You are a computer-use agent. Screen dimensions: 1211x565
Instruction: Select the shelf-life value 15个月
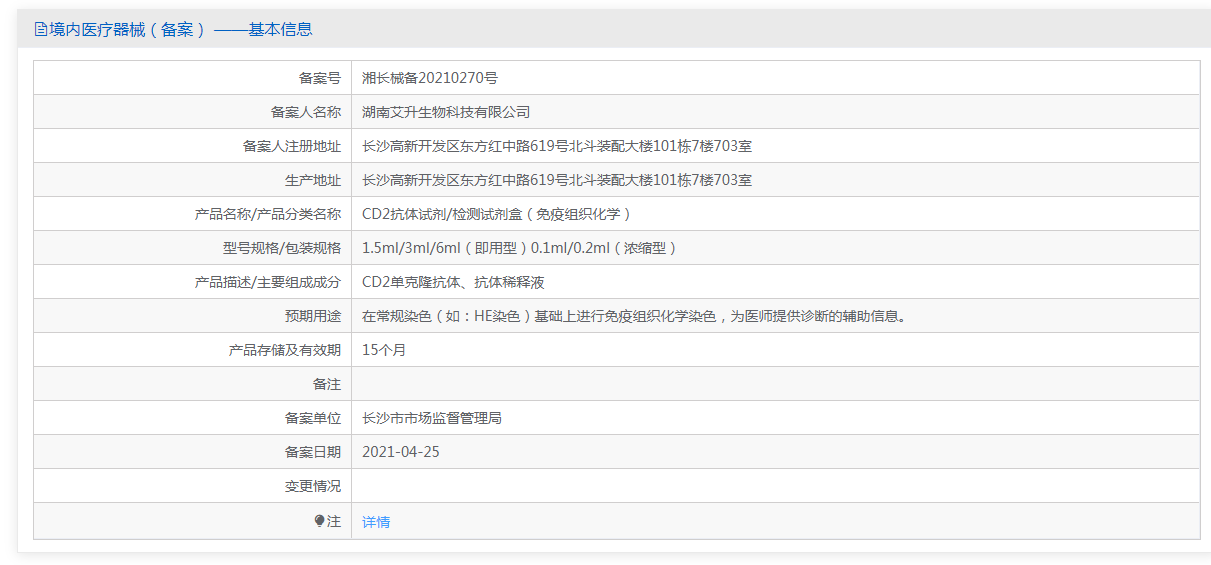click(x=384, y=350)
